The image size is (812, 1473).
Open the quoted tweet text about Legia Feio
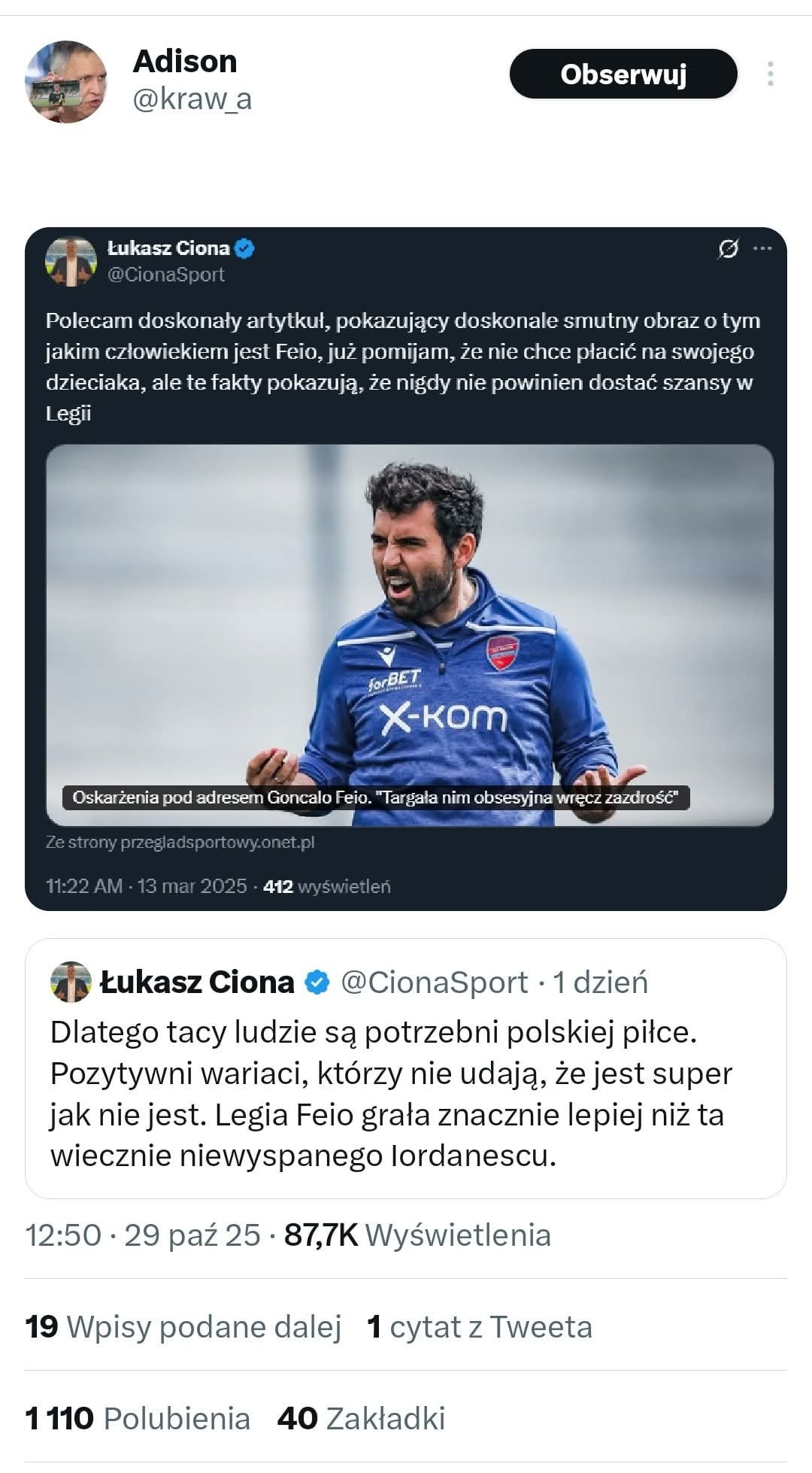(391, 1094)
